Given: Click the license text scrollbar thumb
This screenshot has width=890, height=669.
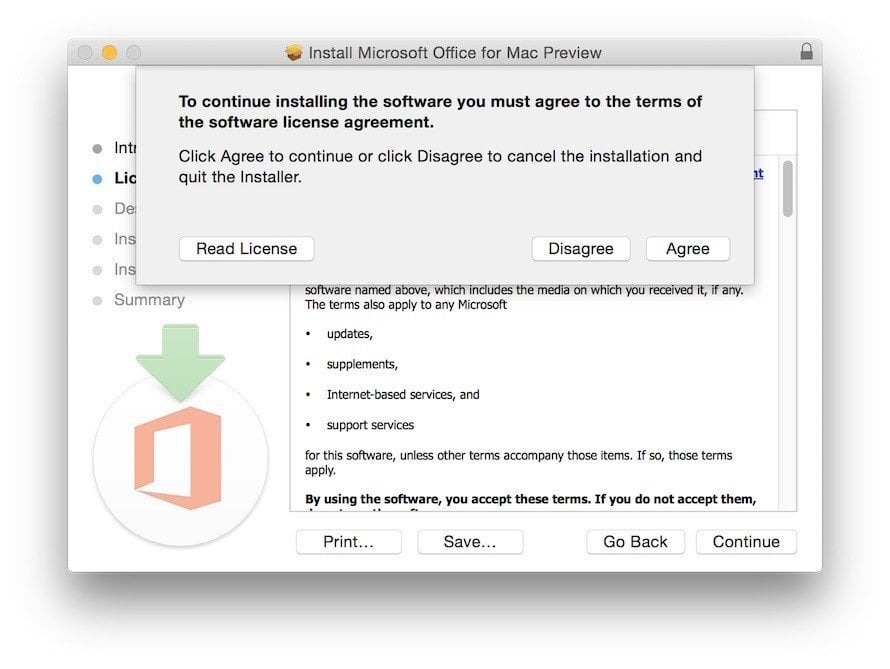Looking at the screenshot, I should tap(787, 189).
